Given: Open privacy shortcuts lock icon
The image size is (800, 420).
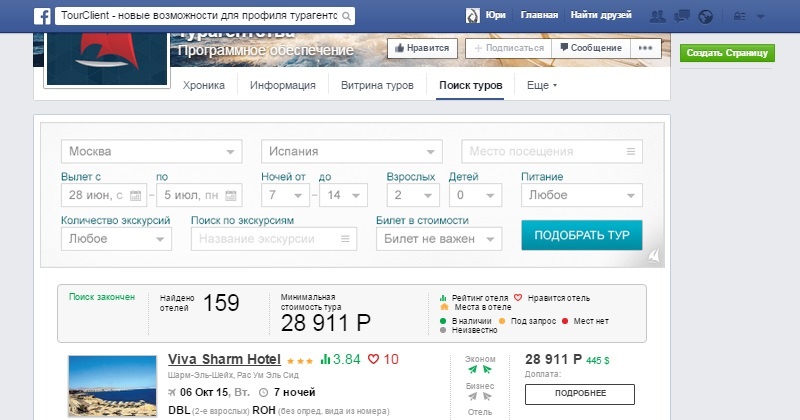Looking at the screenshot, I should click(740, 16).
